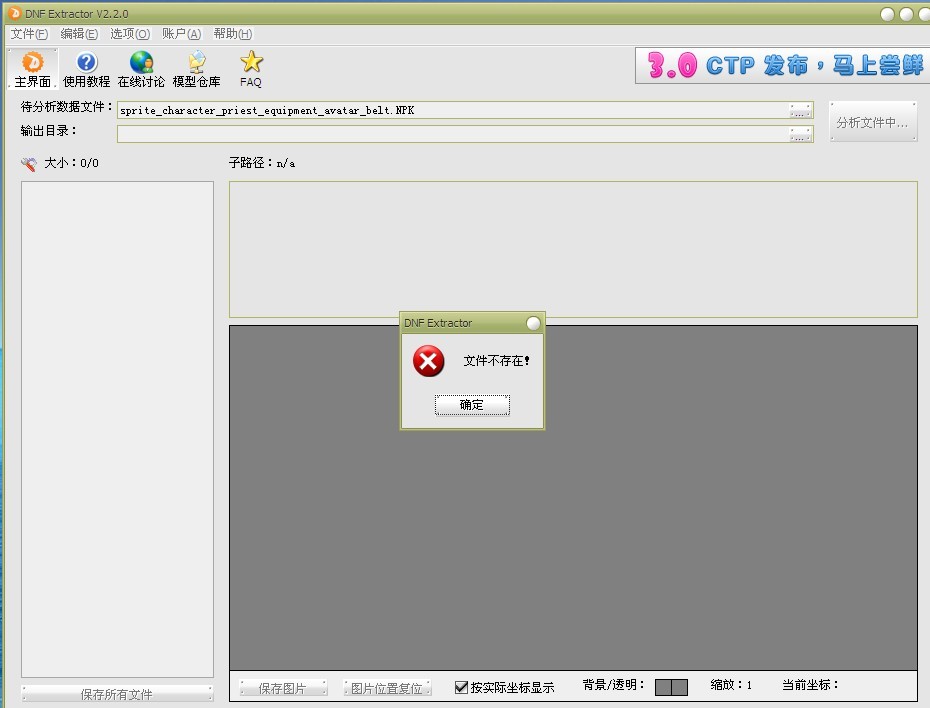
Task: Browse for the data file to analyze
Action: (801, 110)
